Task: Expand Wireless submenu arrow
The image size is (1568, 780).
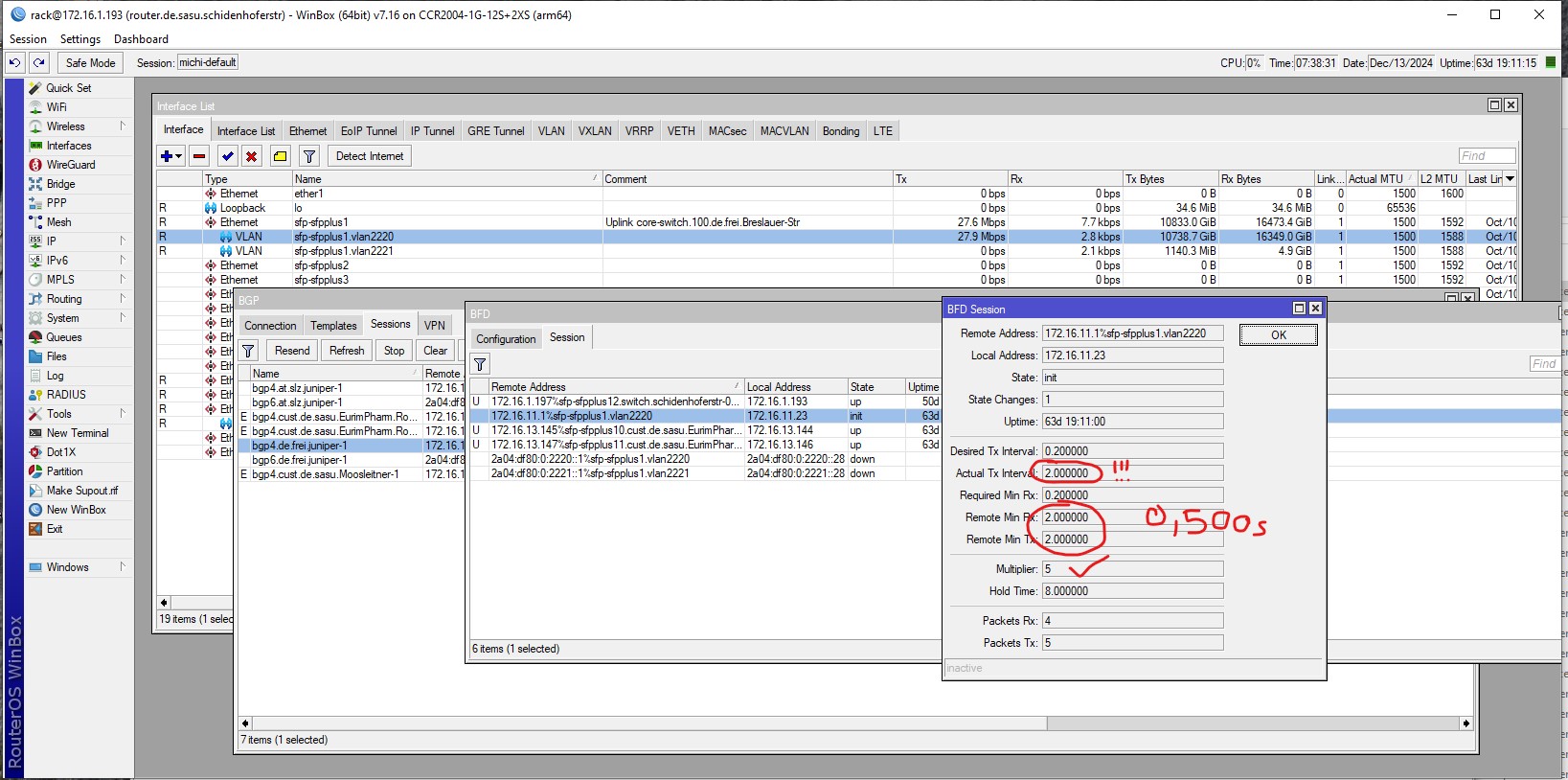Action: pos(123,126)
